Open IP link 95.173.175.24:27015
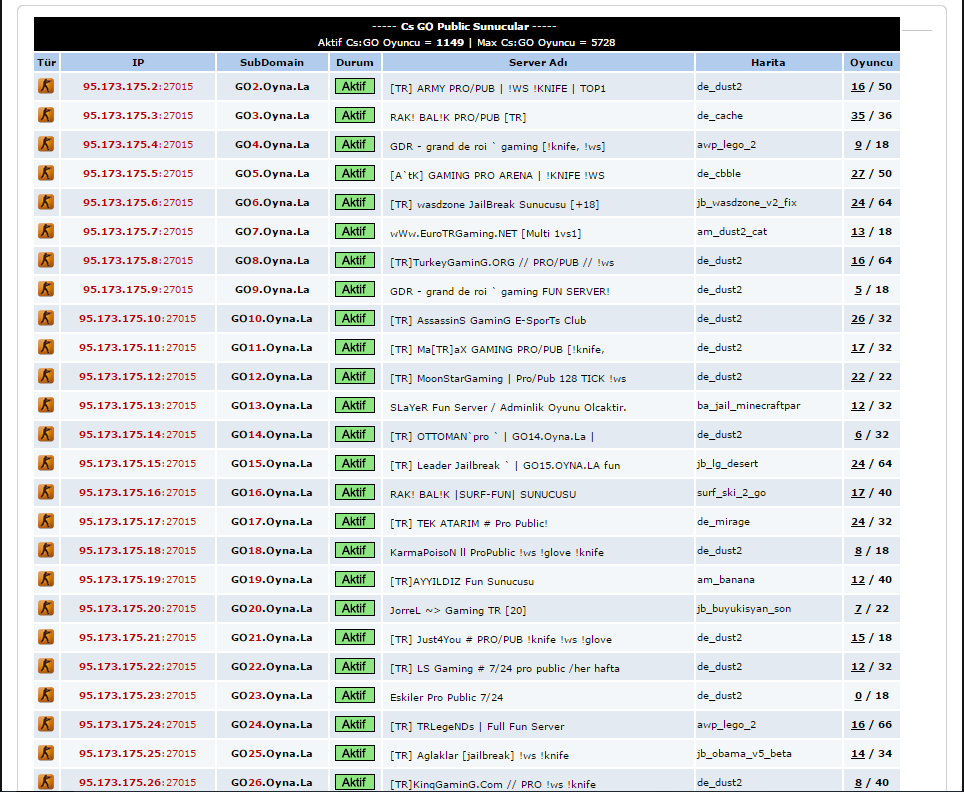Viewport: 964px width, 792px height. pos(138,724)
